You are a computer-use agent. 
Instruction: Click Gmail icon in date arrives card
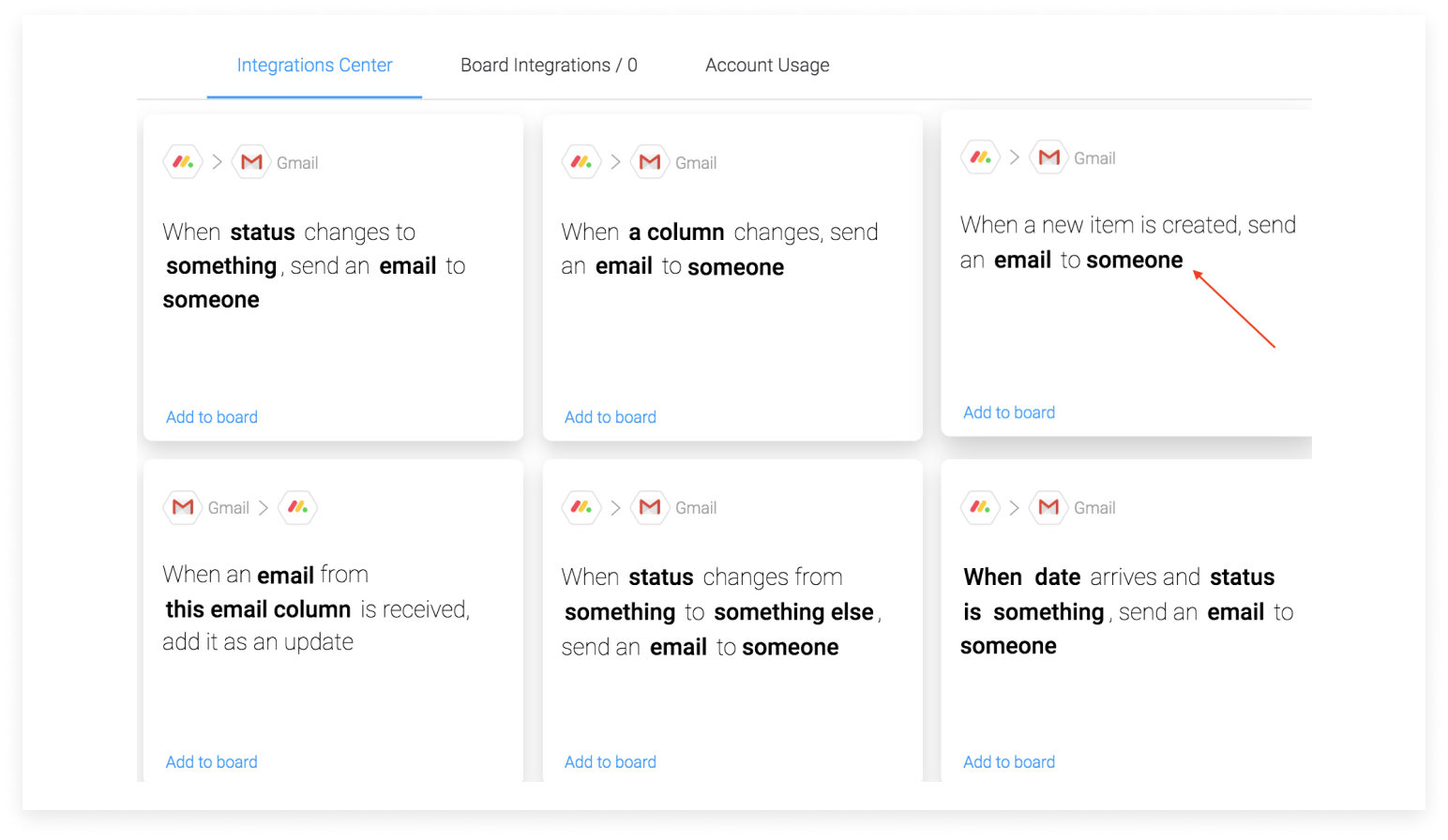point(1048,507)
